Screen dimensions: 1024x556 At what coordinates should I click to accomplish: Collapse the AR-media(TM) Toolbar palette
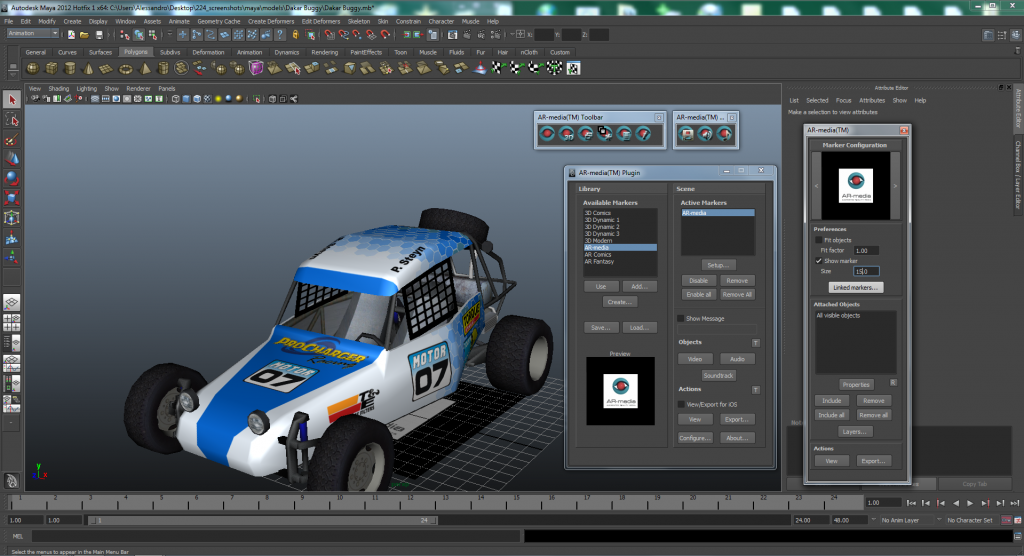(658, 118)
